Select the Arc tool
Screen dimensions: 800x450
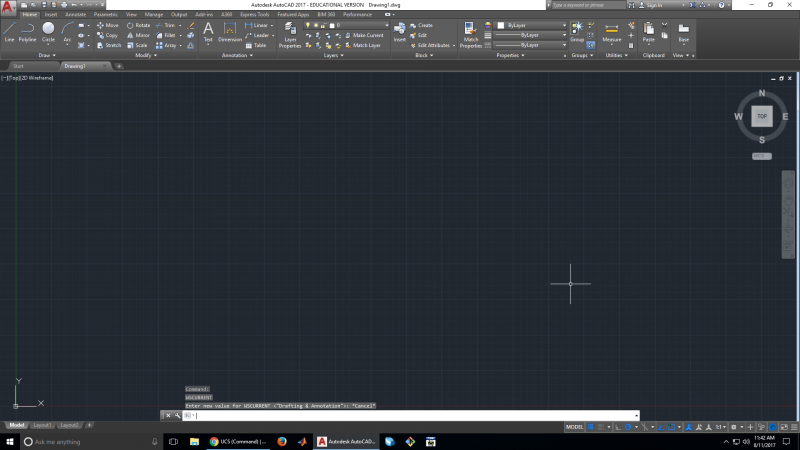pos(67,32)
